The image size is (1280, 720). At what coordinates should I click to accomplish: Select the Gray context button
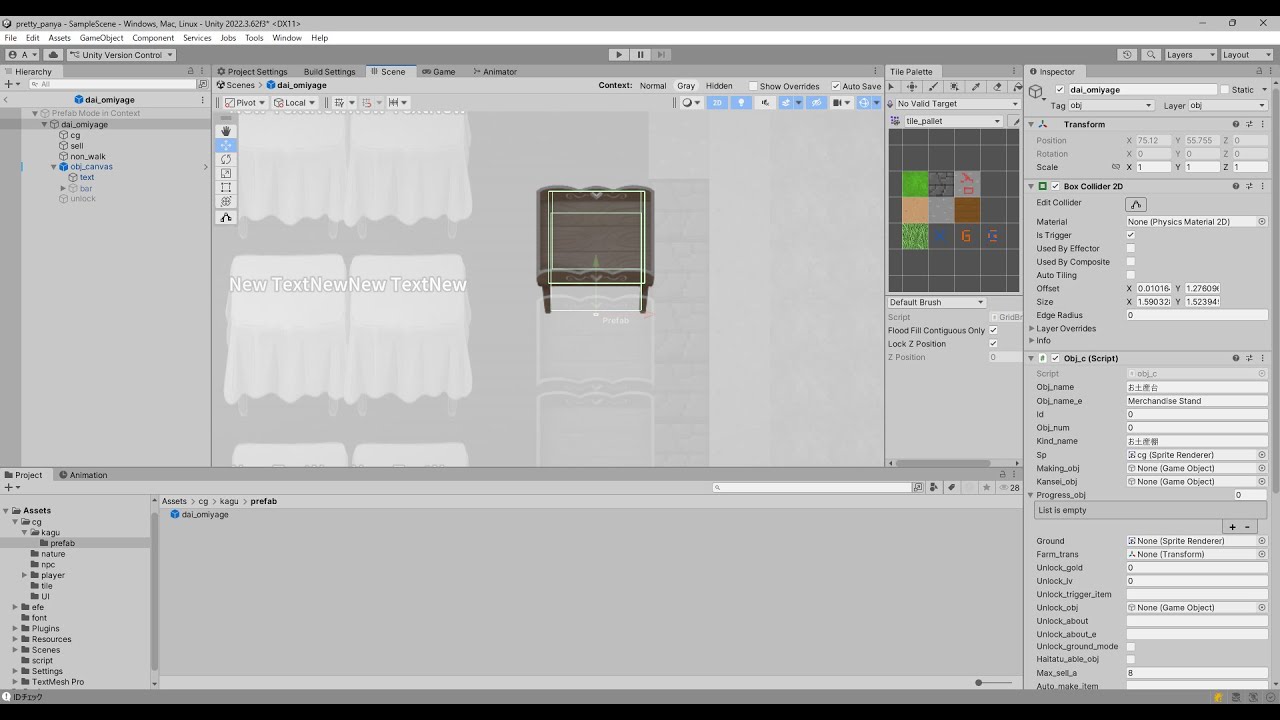point(686,86)
